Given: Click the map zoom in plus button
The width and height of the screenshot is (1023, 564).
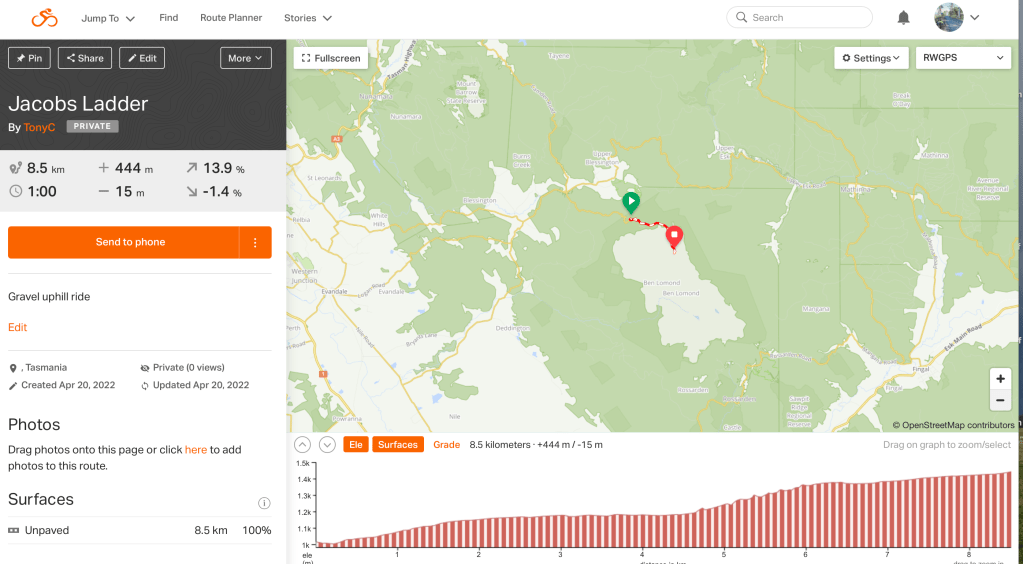Looking at the screenshot, I should point(1000,379).
